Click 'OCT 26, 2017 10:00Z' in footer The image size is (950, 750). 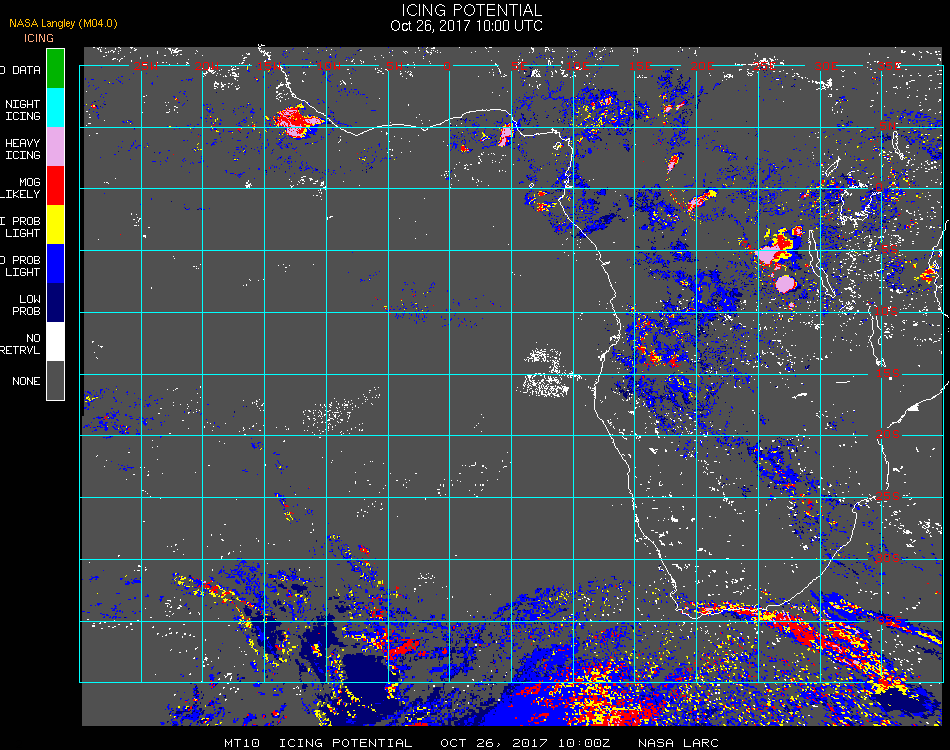point(525,743)
